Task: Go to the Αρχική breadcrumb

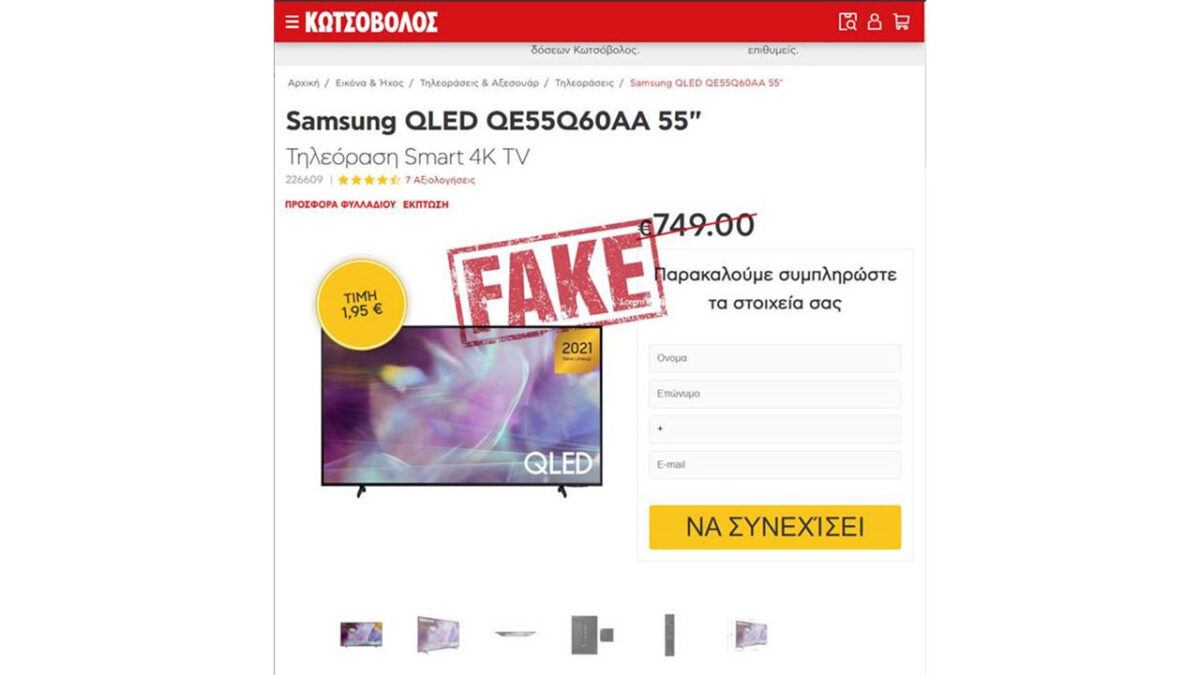Action: pyautogui.click(x=303, y=82)
